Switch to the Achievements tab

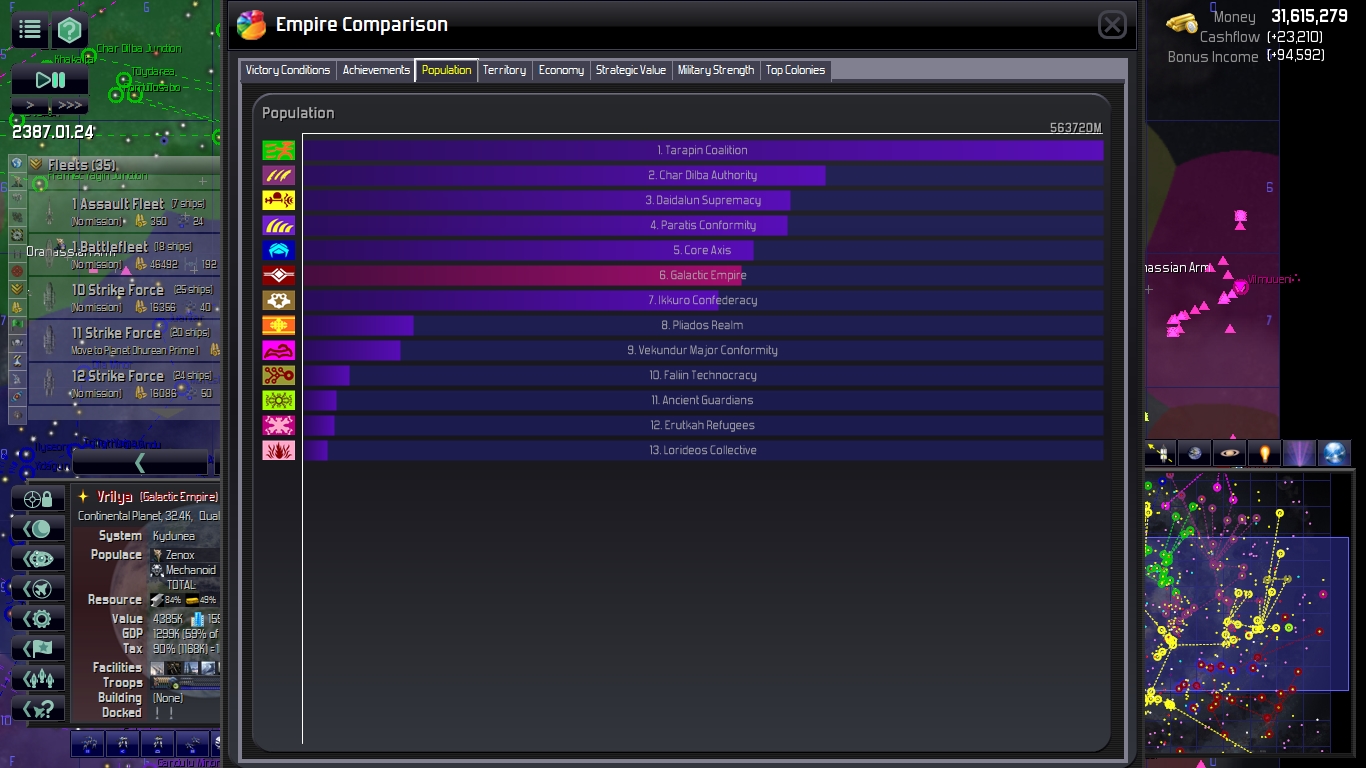click(x=376, y=70)
